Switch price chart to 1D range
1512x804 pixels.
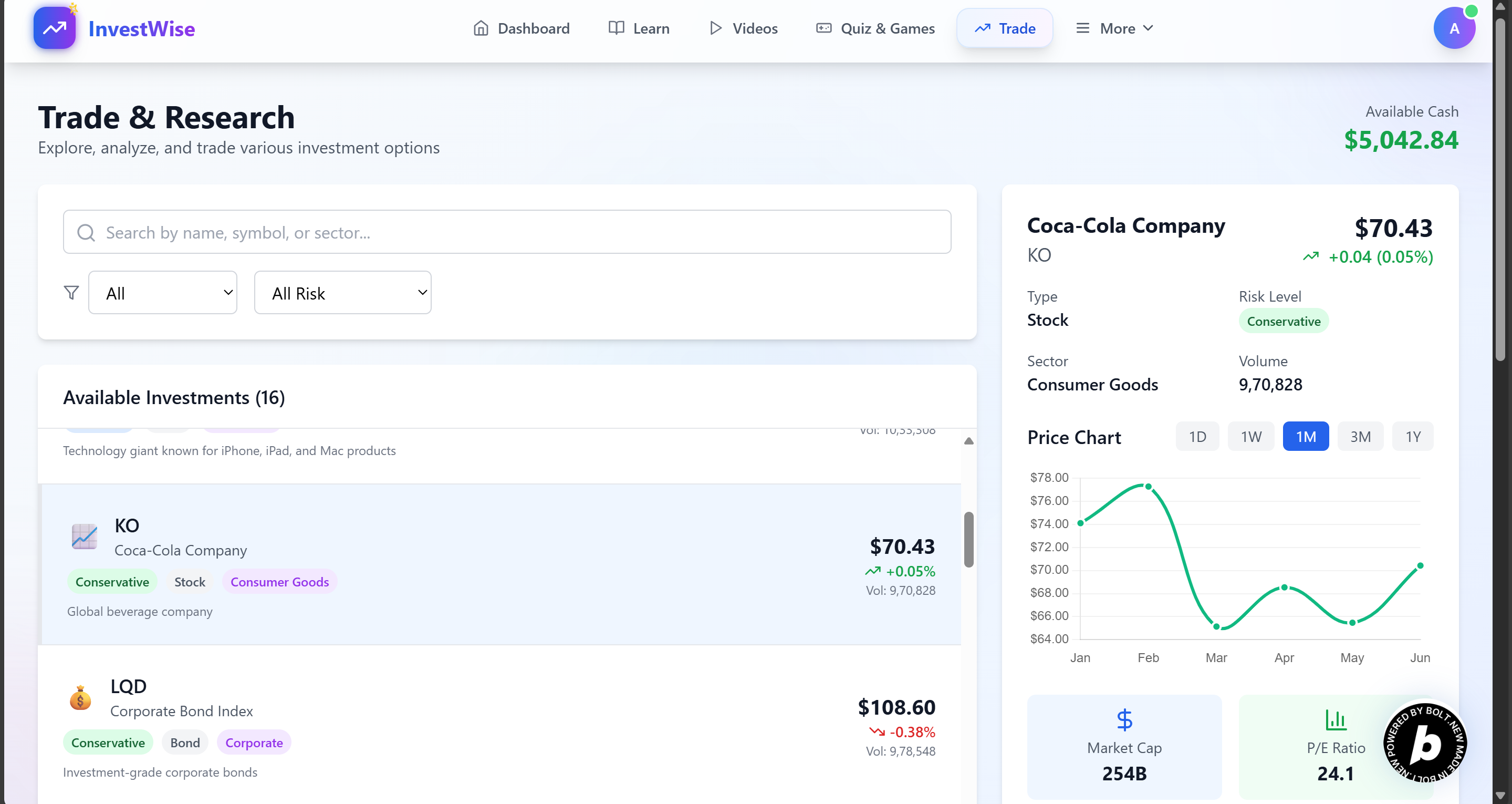(x=1197, y=436)
